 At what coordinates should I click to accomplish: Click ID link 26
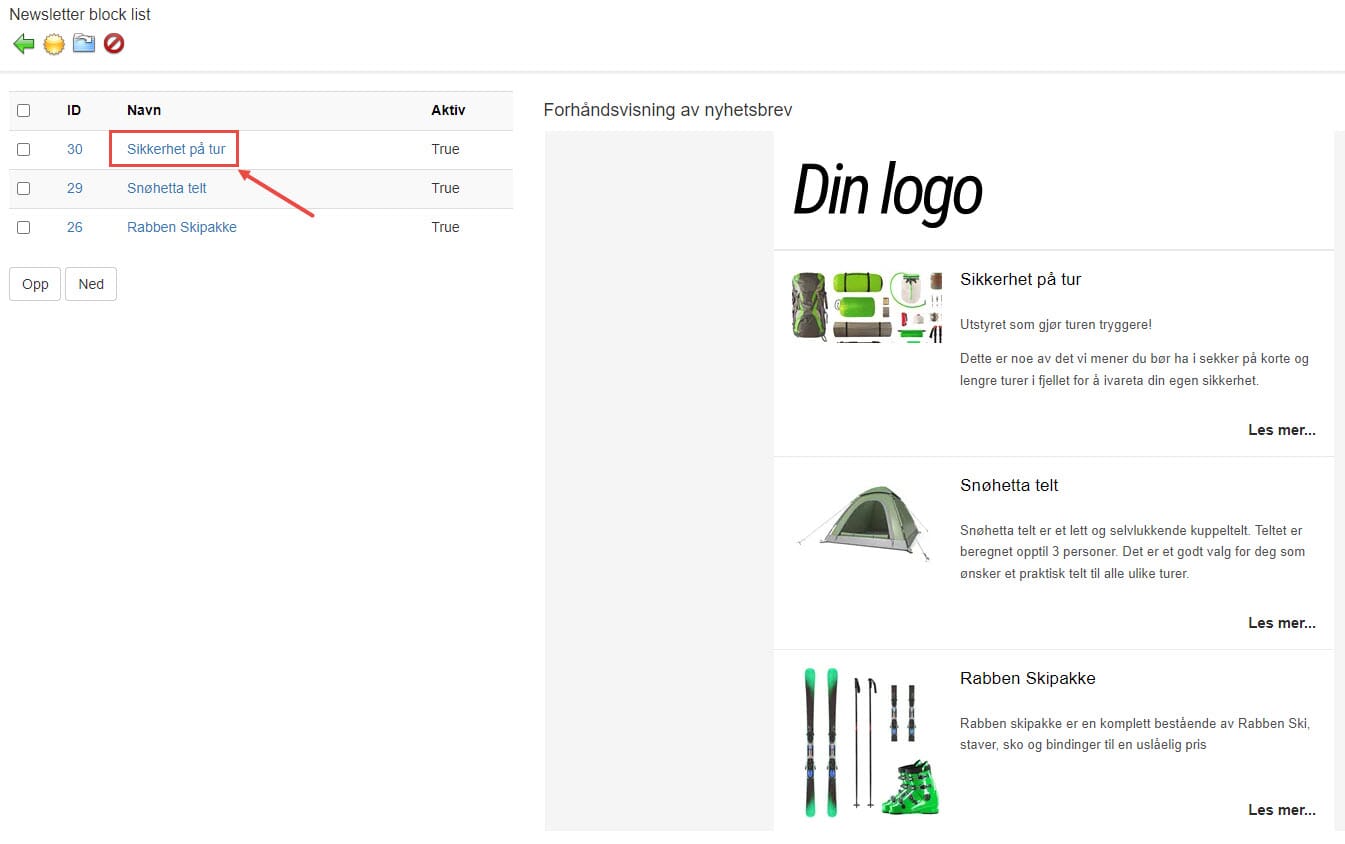(75, 227)
